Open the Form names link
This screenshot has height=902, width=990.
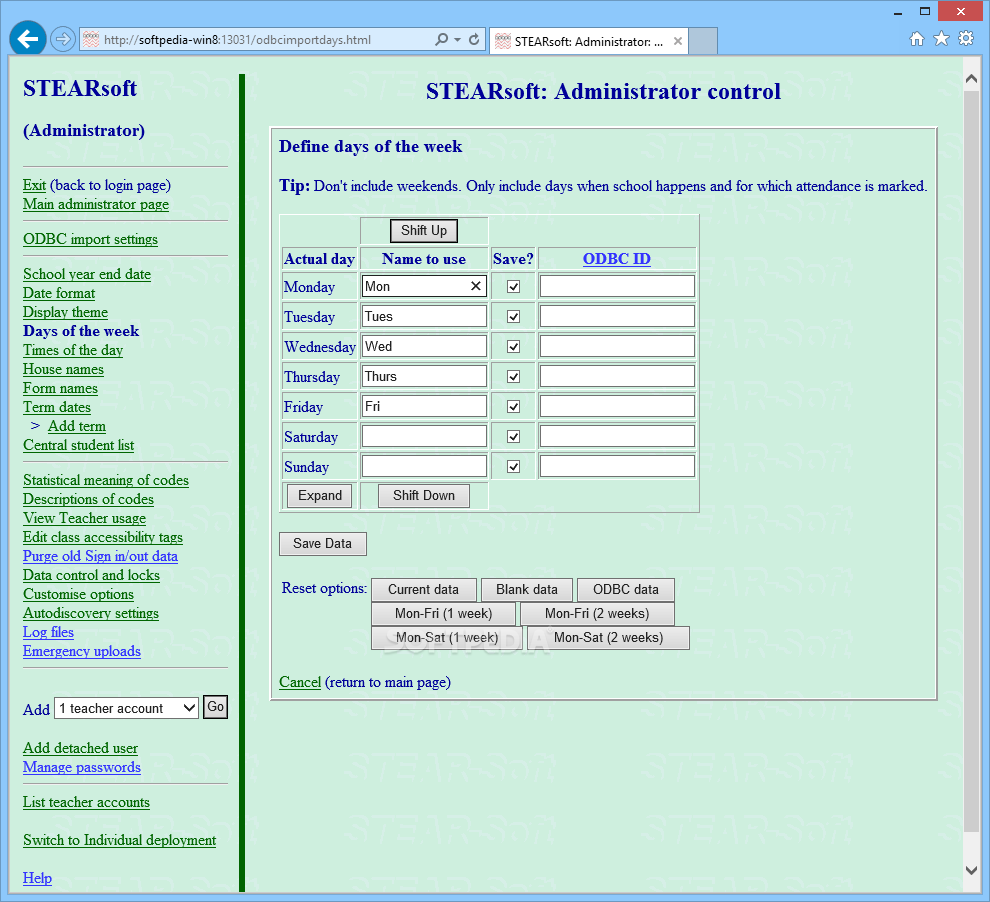[60, 388]
